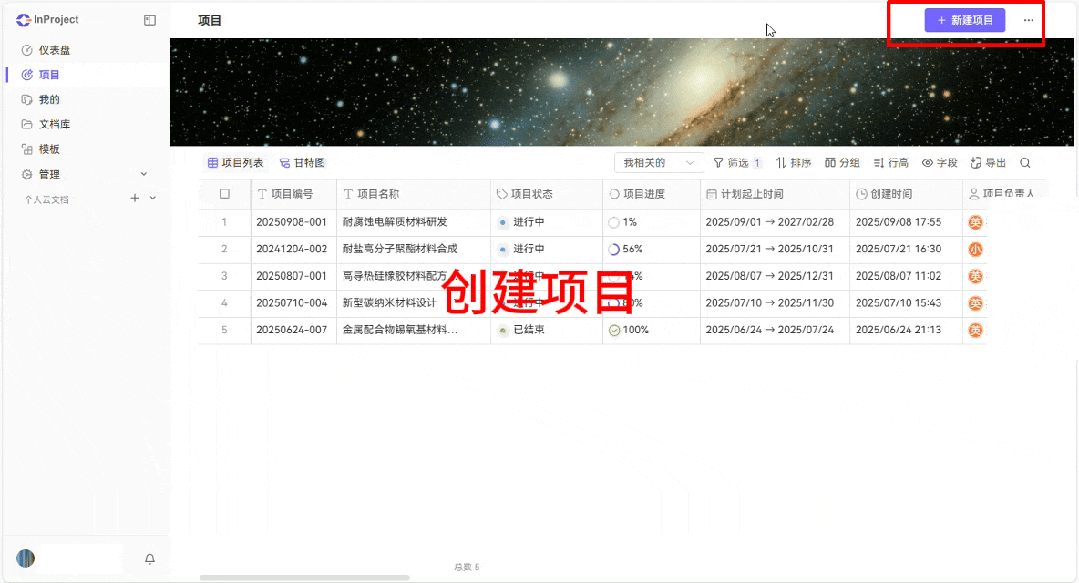Click row number 3

point(224,276)
